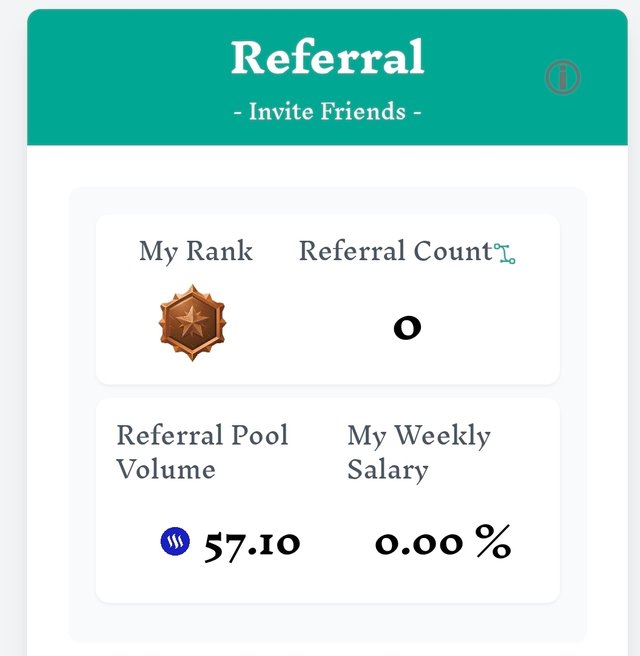
Task: Click the percent sign in weekly salary
Action: pos(494,542)
